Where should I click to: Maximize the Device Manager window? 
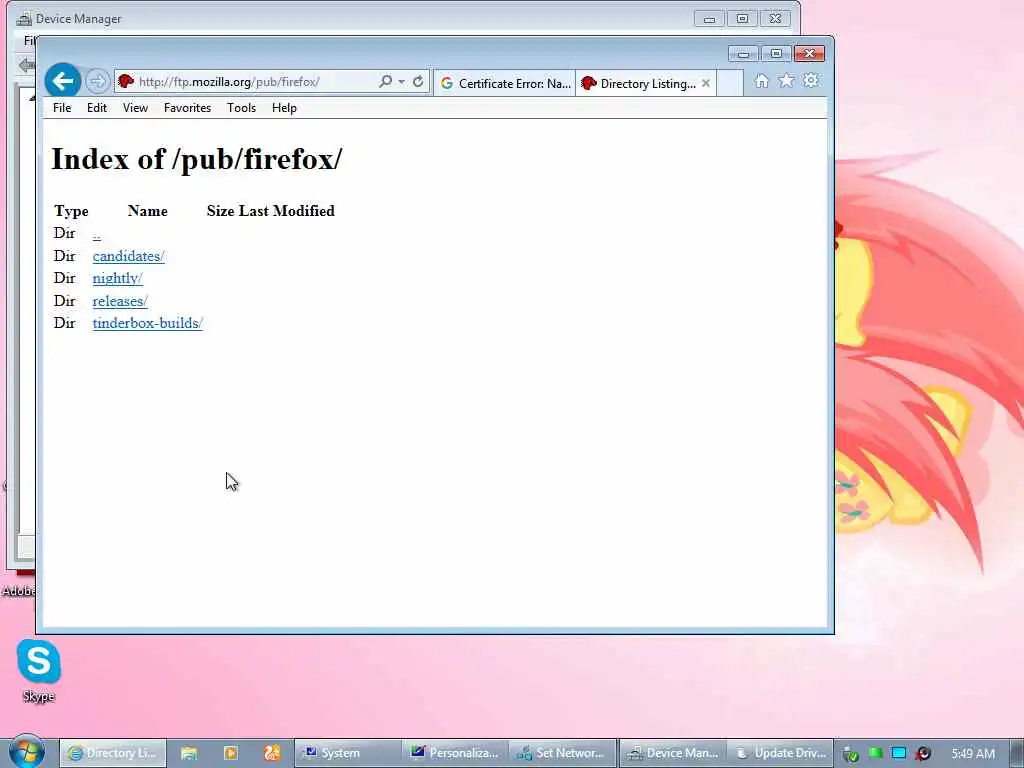click(x=743, y=18)
